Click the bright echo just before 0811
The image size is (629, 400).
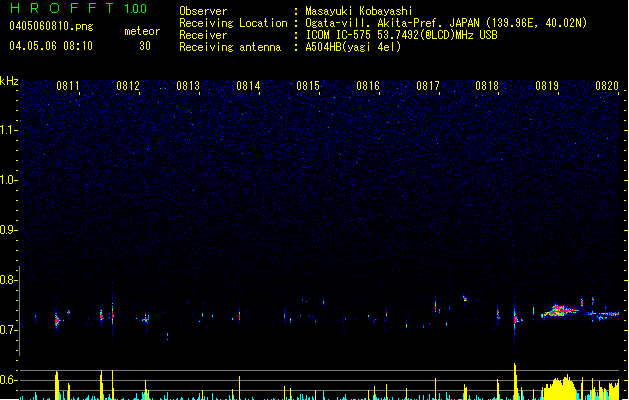pyautogui.click(x=57, y=320)
